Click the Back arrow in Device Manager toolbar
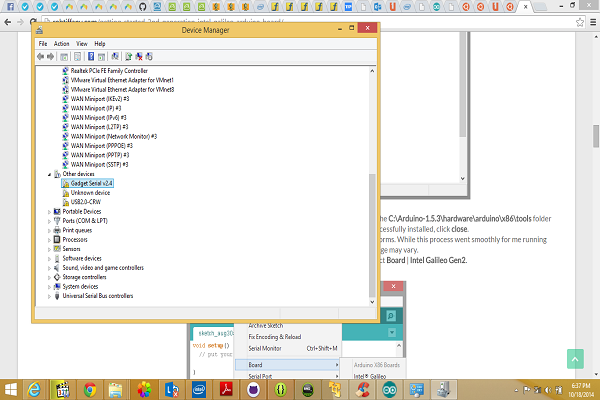600x400 pixels. (x=40, y=57)
